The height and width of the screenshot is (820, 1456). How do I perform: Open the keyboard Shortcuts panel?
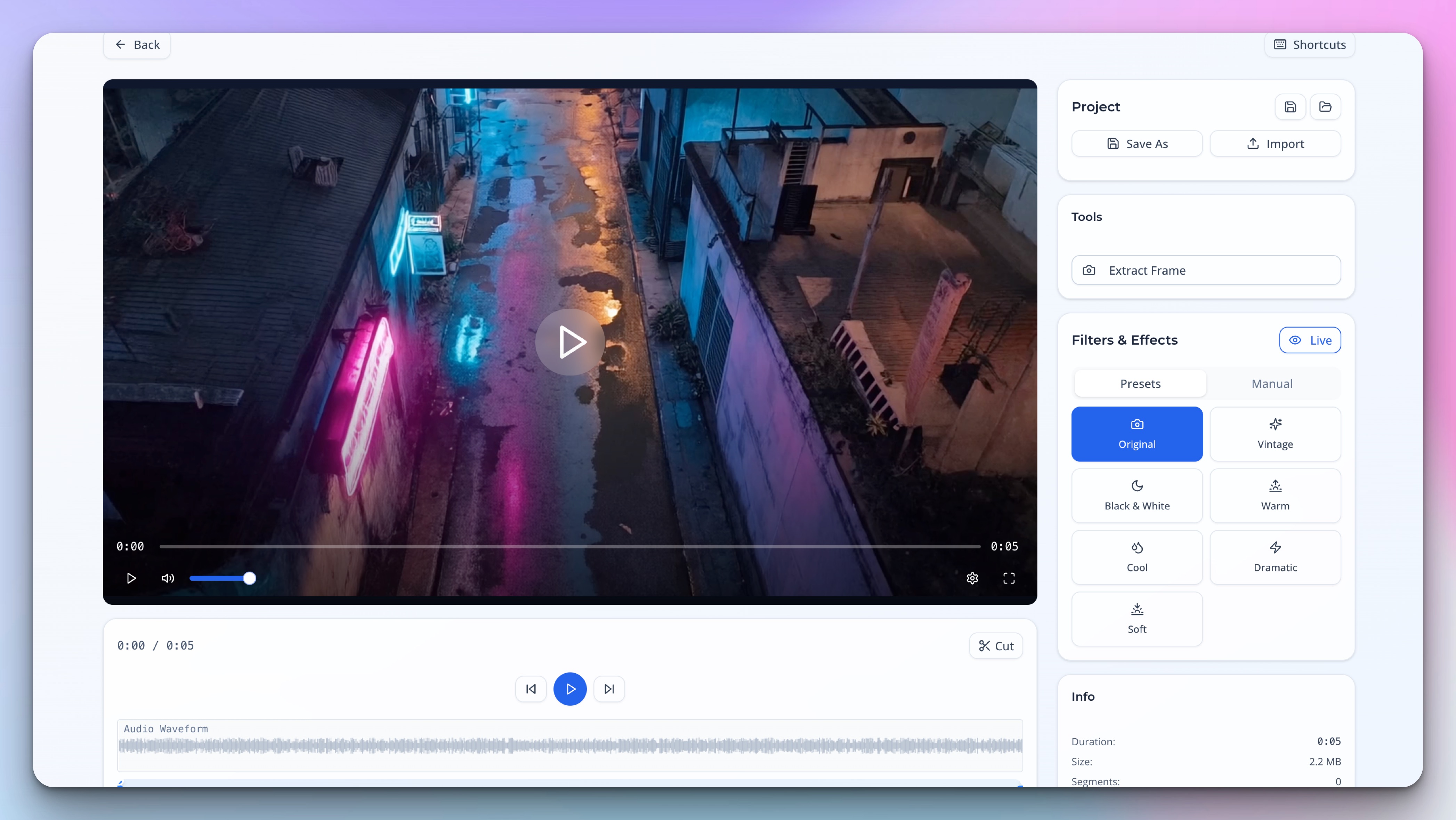(1309, 45)
